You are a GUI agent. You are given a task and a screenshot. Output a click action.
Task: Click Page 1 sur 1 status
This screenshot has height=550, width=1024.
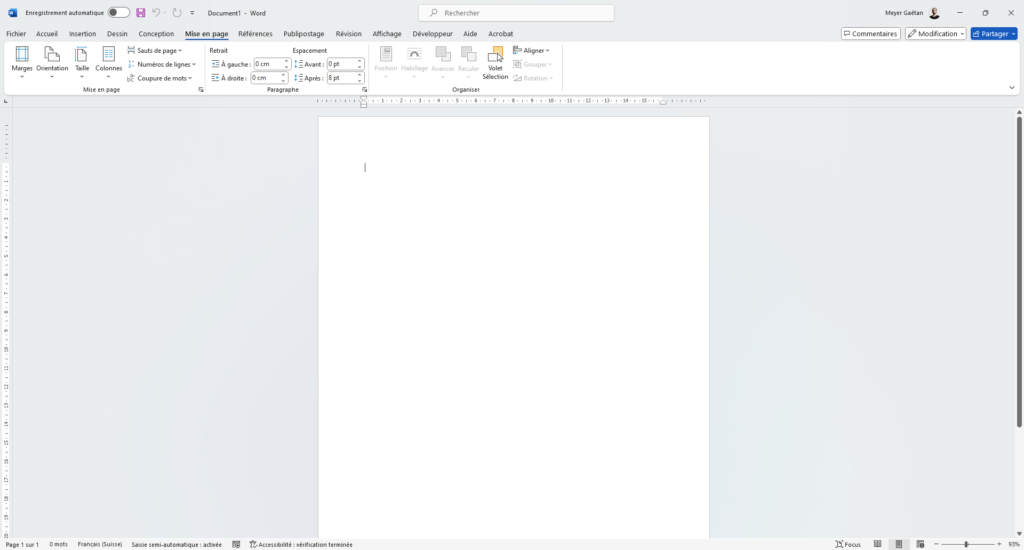coord(22,544)
